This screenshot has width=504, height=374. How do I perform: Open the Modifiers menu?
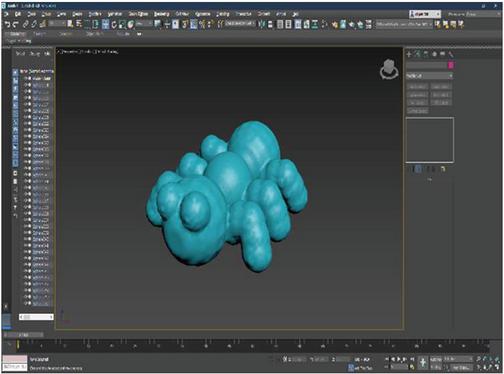pos(95,14)
